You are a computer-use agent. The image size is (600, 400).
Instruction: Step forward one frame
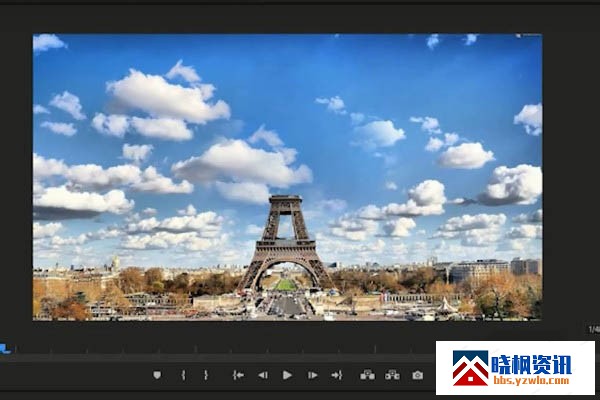pyautogui.click(x=312, y=375)
